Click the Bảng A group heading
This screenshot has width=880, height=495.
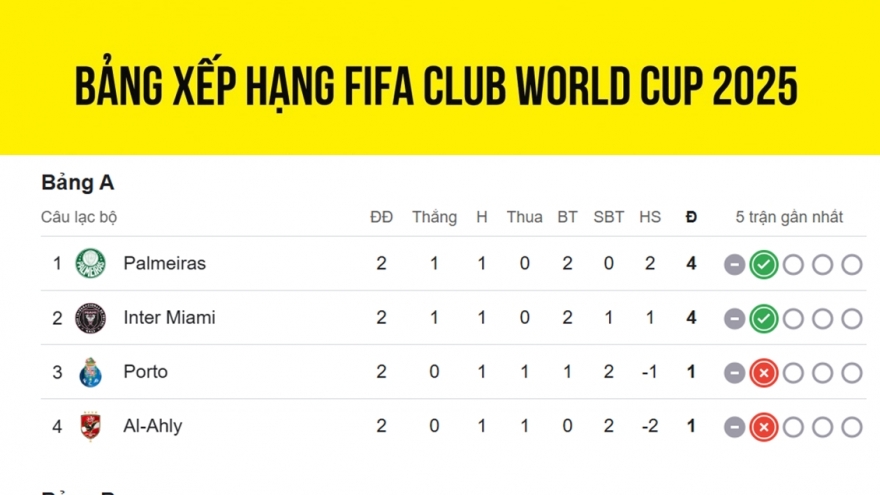click(x=78, y=183)
